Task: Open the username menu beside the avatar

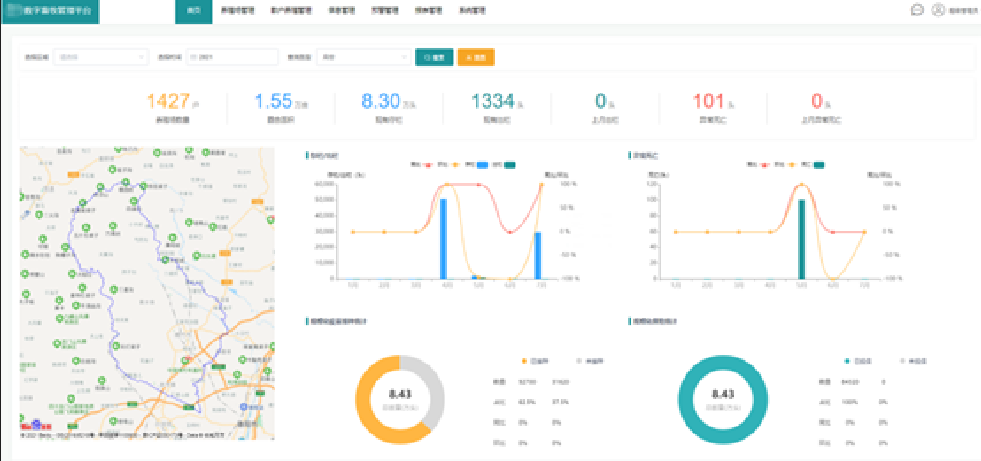Action: tap(963, 11)
